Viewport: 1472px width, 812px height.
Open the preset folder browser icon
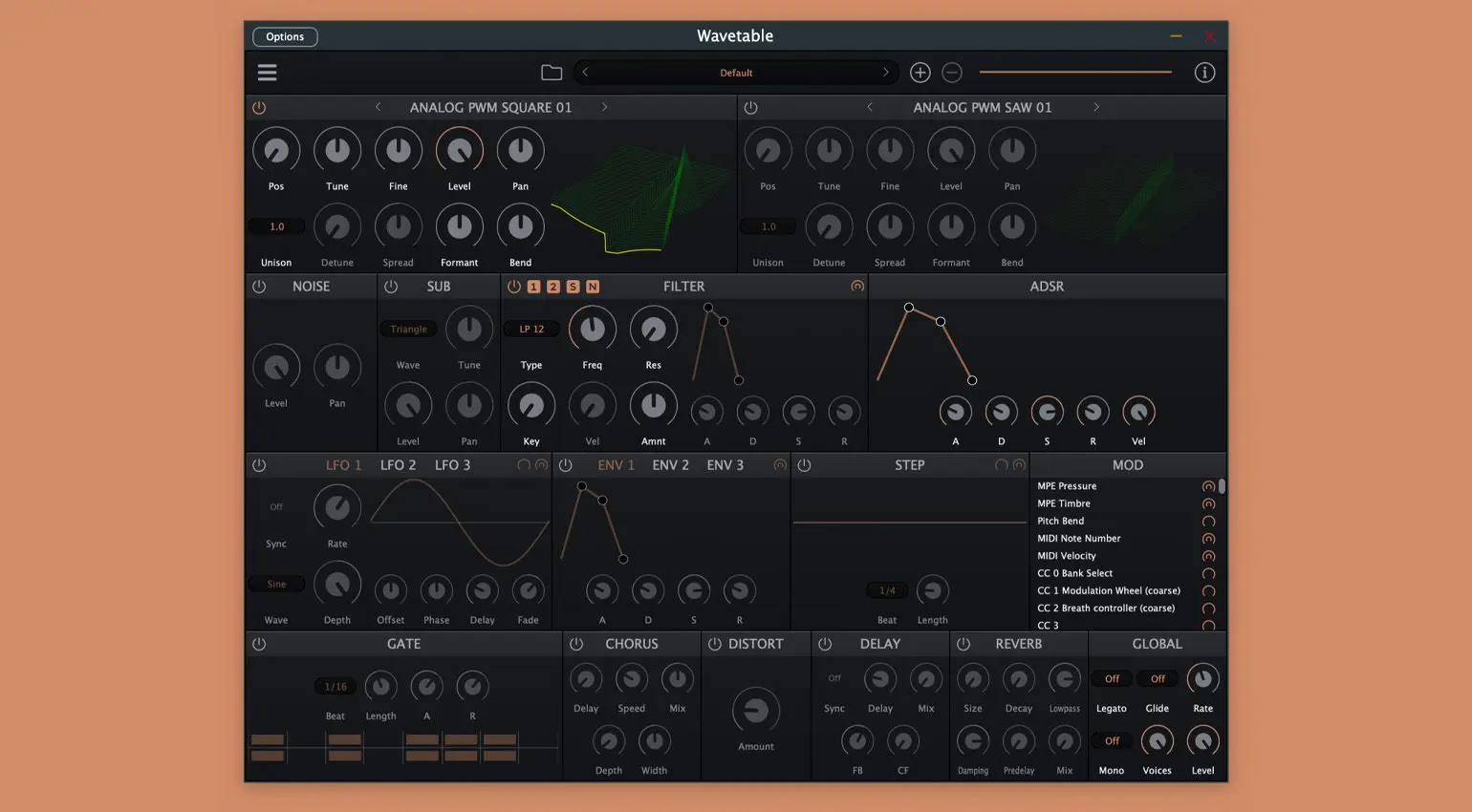click(x=552, y=73)
